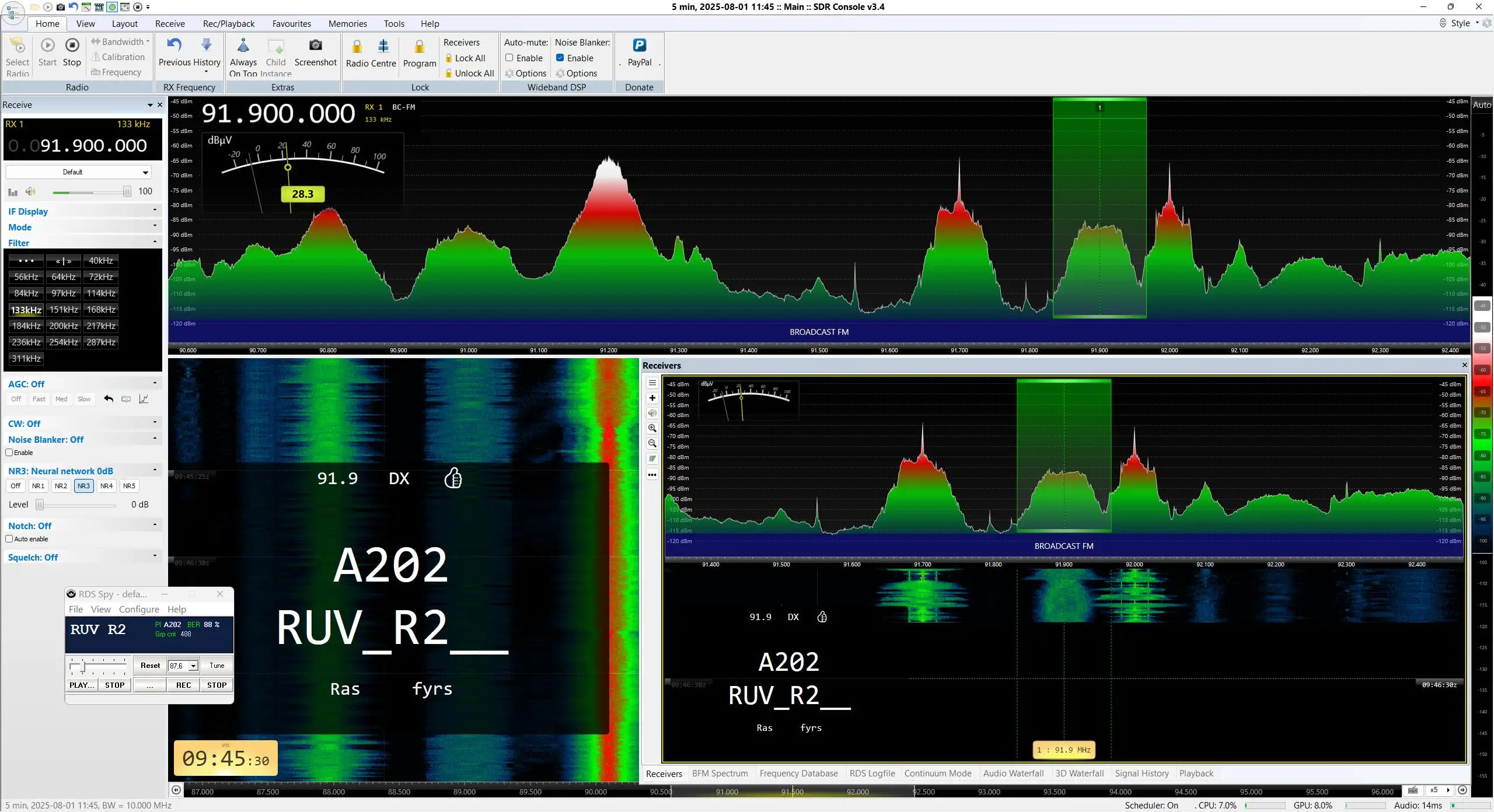
Task: Click the clock icon left of bottom frequency bar
Action: tap(176, 790)
